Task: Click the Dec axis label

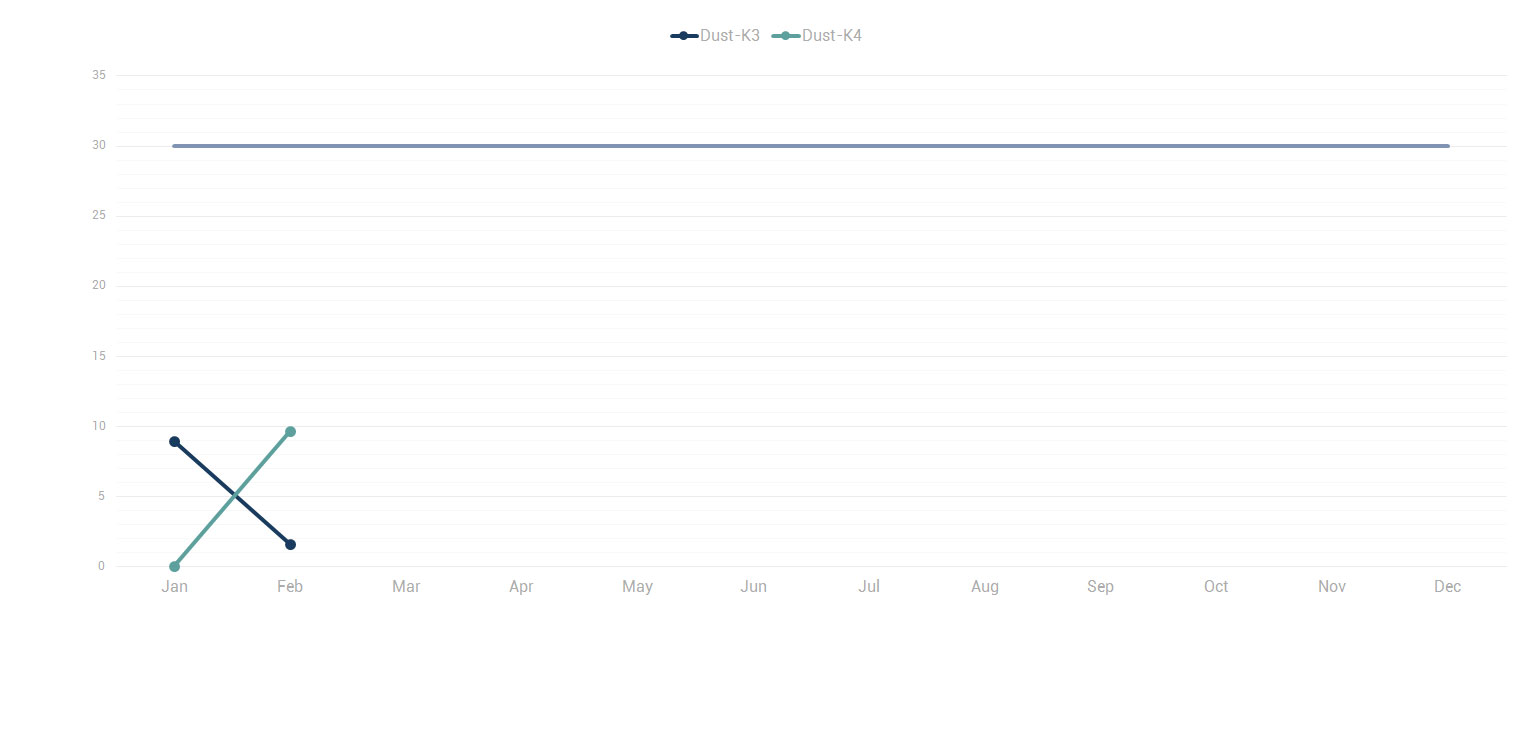Action: [x=1447, y=587]
